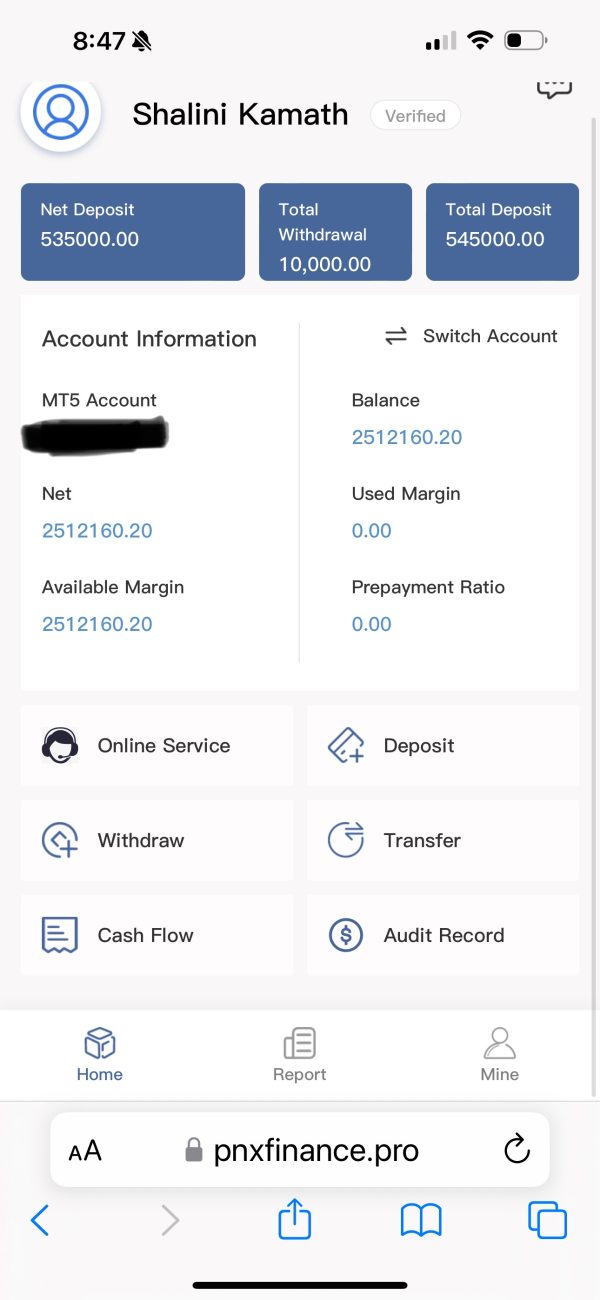
Task: Open the Safari share sheet icon
Action: [x=295, y=1220]
